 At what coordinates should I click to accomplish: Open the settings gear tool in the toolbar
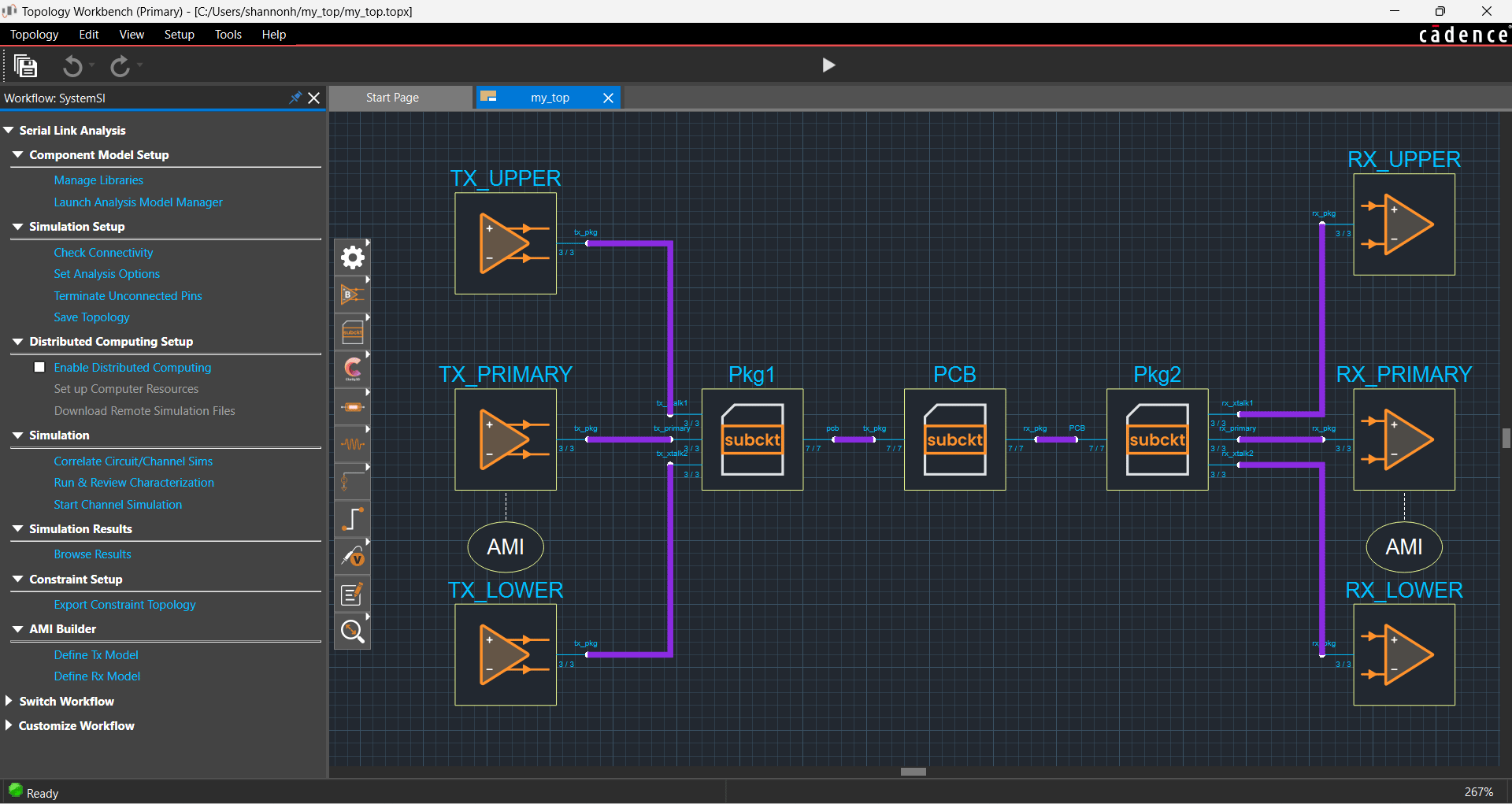[x=352, y=258]
